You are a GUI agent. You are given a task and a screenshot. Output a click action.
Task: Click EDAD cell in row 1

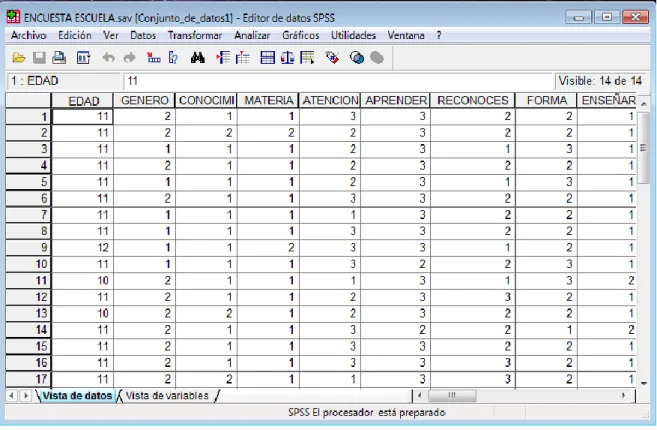83,117
